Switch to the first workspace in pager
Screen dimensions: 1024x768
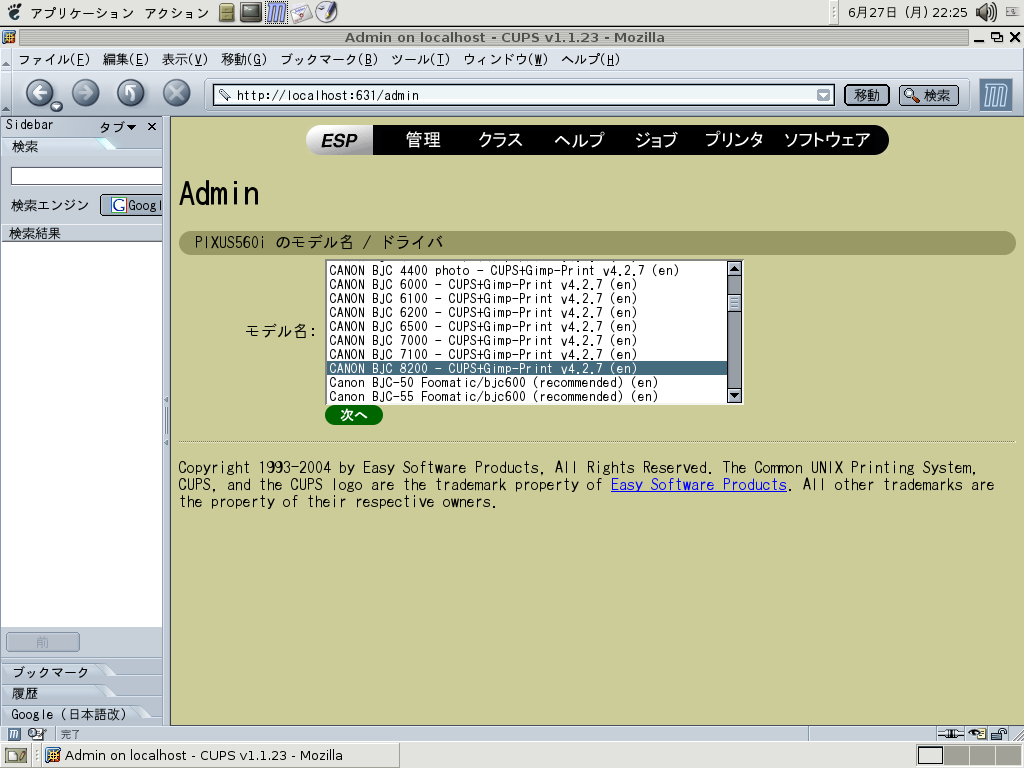pos(930,756)
